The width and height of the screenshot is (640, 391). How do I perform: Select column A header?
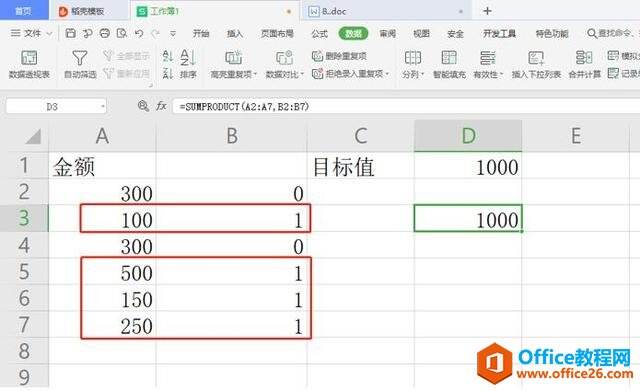click(102, 136)
